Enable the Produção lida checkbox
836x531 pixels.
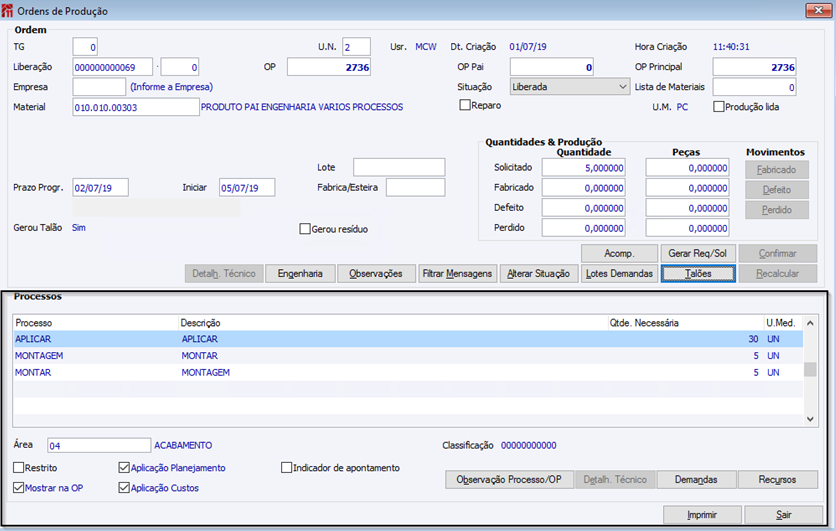pos(719,107)
